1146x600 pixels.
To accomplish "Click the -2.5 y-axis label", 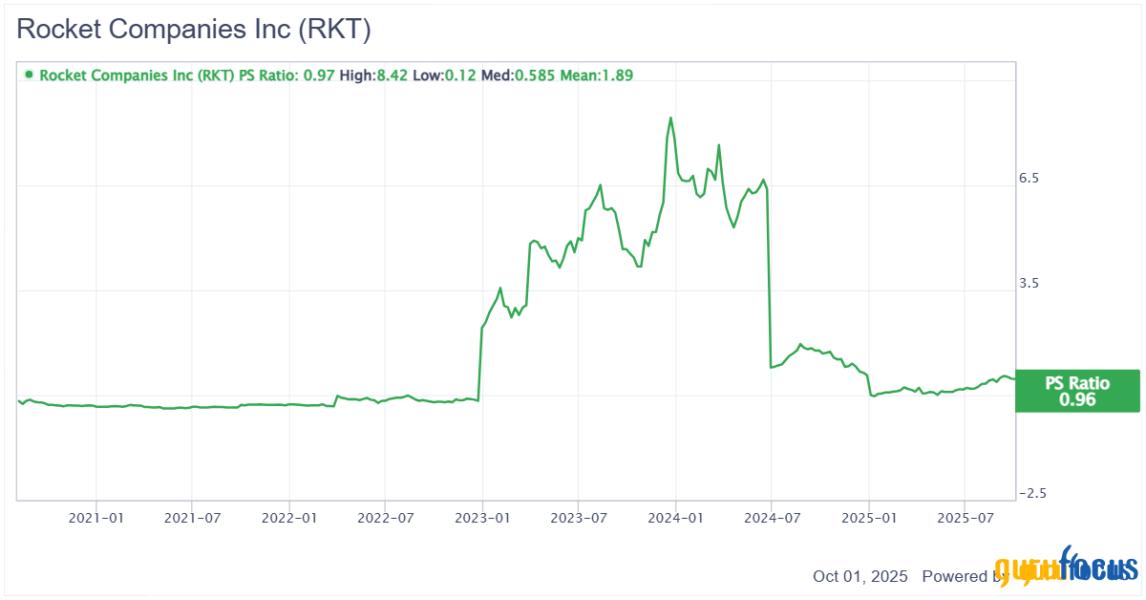I will [1032, 493].
